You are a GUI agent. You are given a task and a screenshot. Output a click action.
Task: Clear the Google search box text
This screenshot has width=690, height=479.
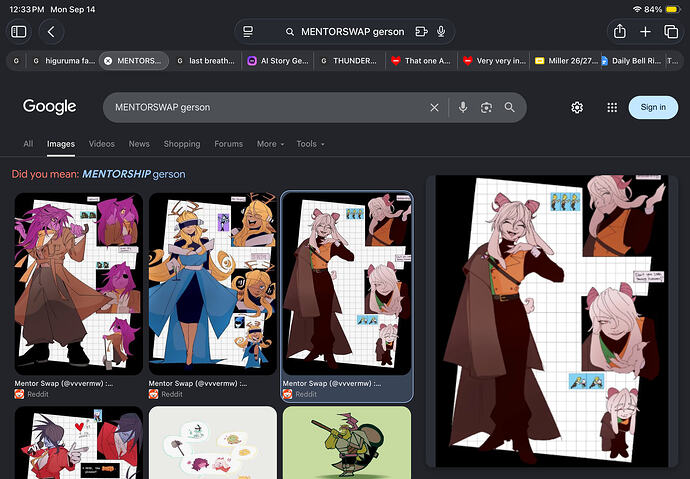pos(434,107)
